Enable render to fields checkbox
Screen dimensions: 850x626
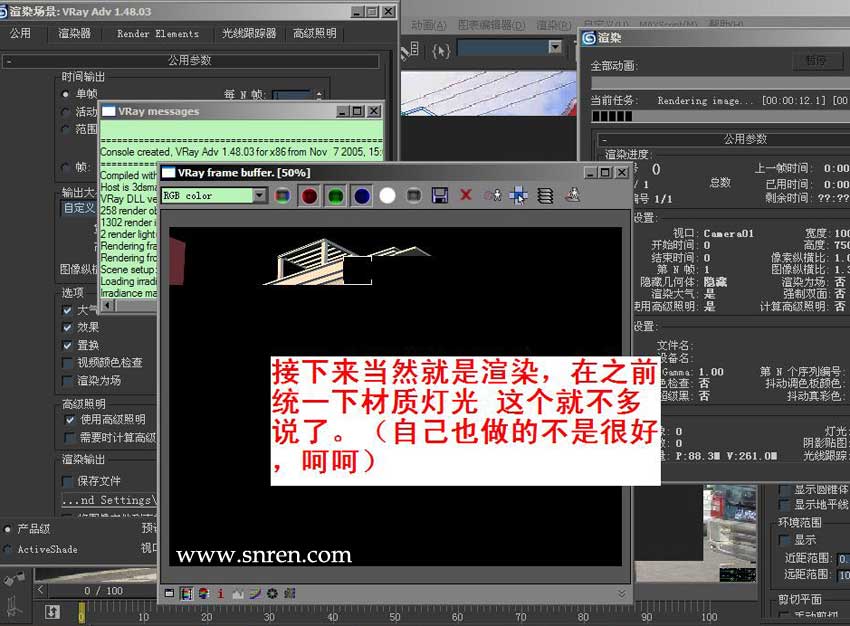[67, 380]
